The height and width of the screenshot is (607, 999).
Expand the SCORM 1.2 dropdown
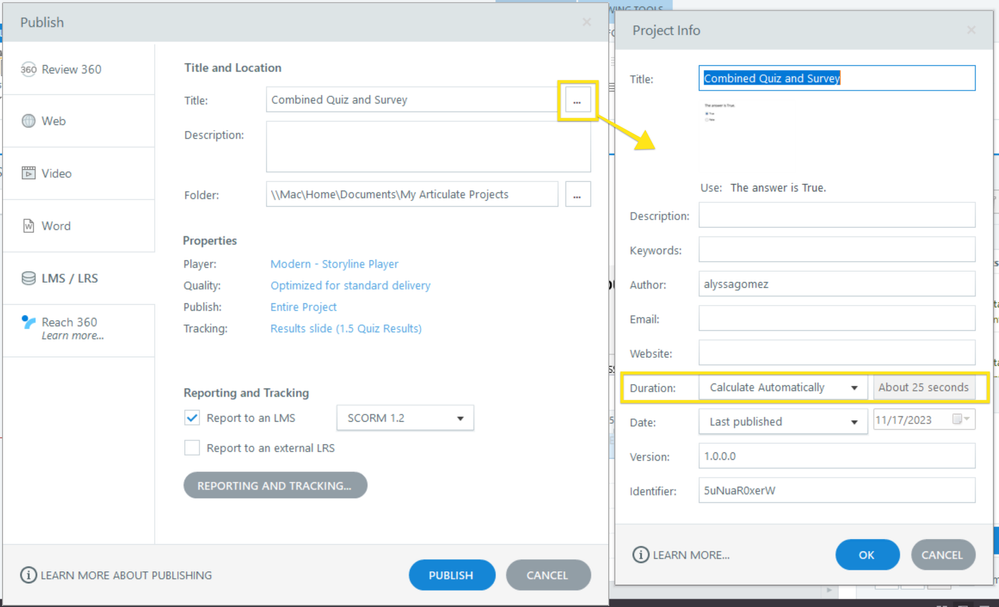point(405,418)
